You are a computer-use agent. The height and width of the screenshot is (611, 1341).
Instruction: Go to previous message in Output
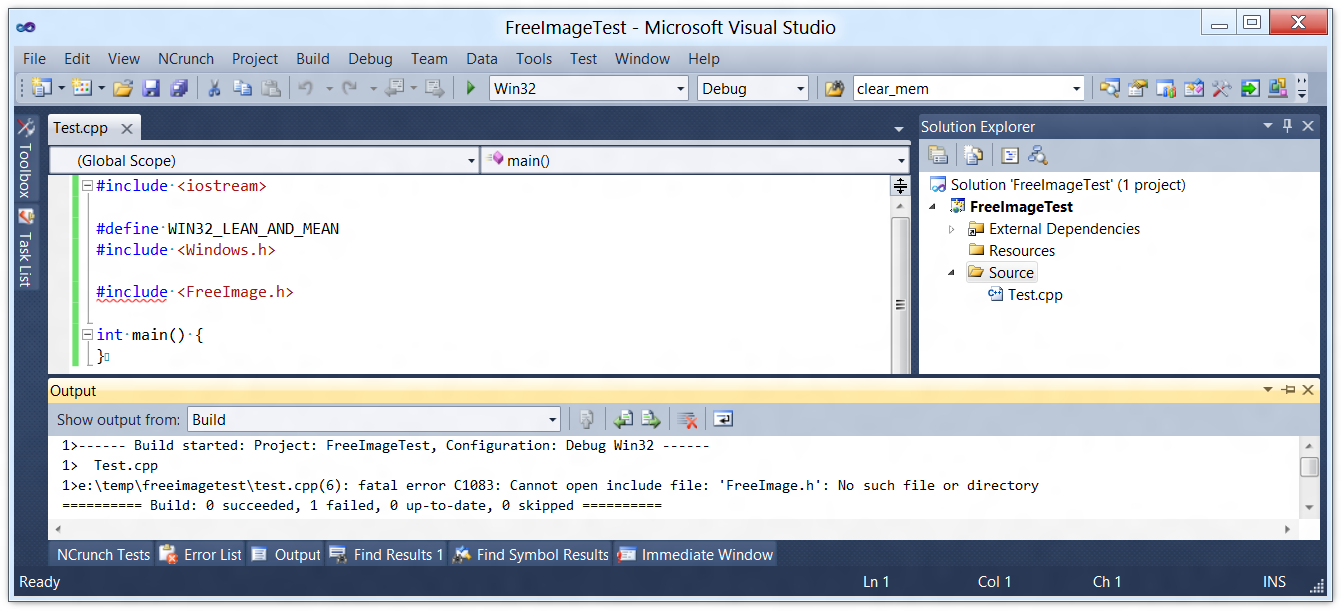click(x=624, y=419)
